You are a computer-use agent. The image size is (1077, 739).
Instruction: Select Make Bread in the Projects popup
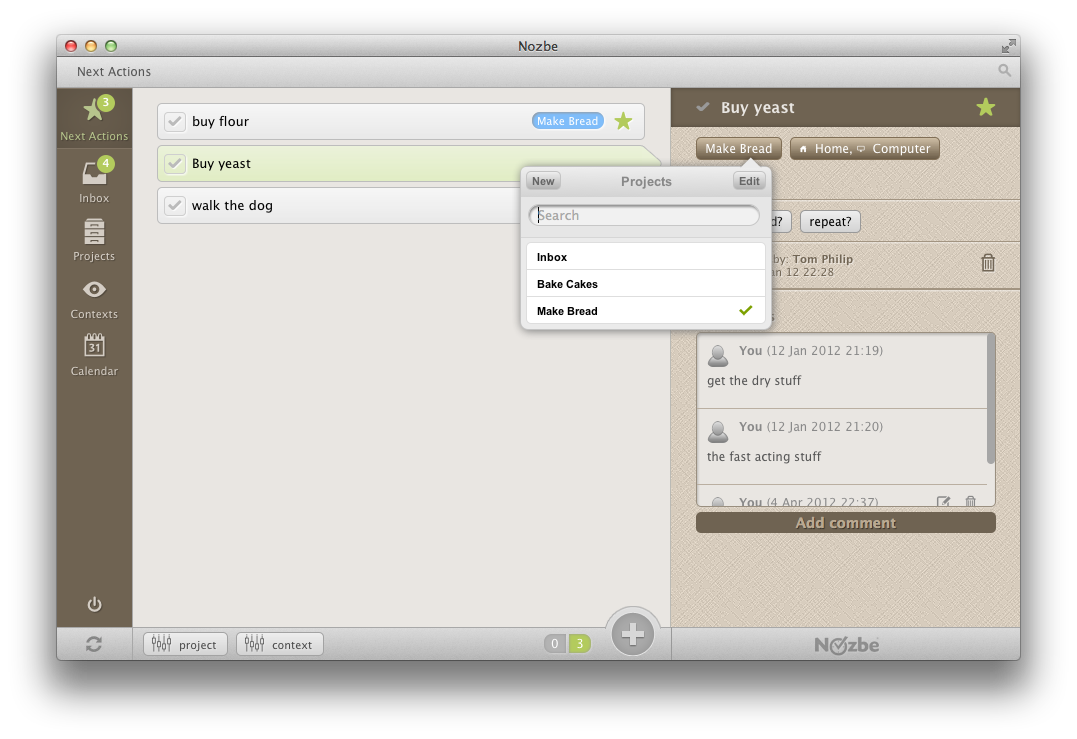click(646, 310)
